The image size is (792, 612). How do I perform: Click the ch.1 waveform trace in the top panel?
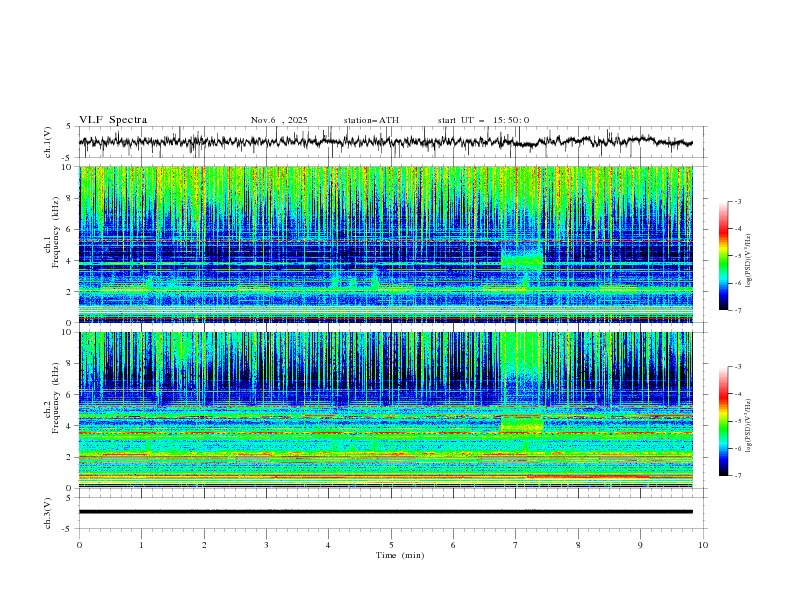pyautogui.click(x=385, y=142)
